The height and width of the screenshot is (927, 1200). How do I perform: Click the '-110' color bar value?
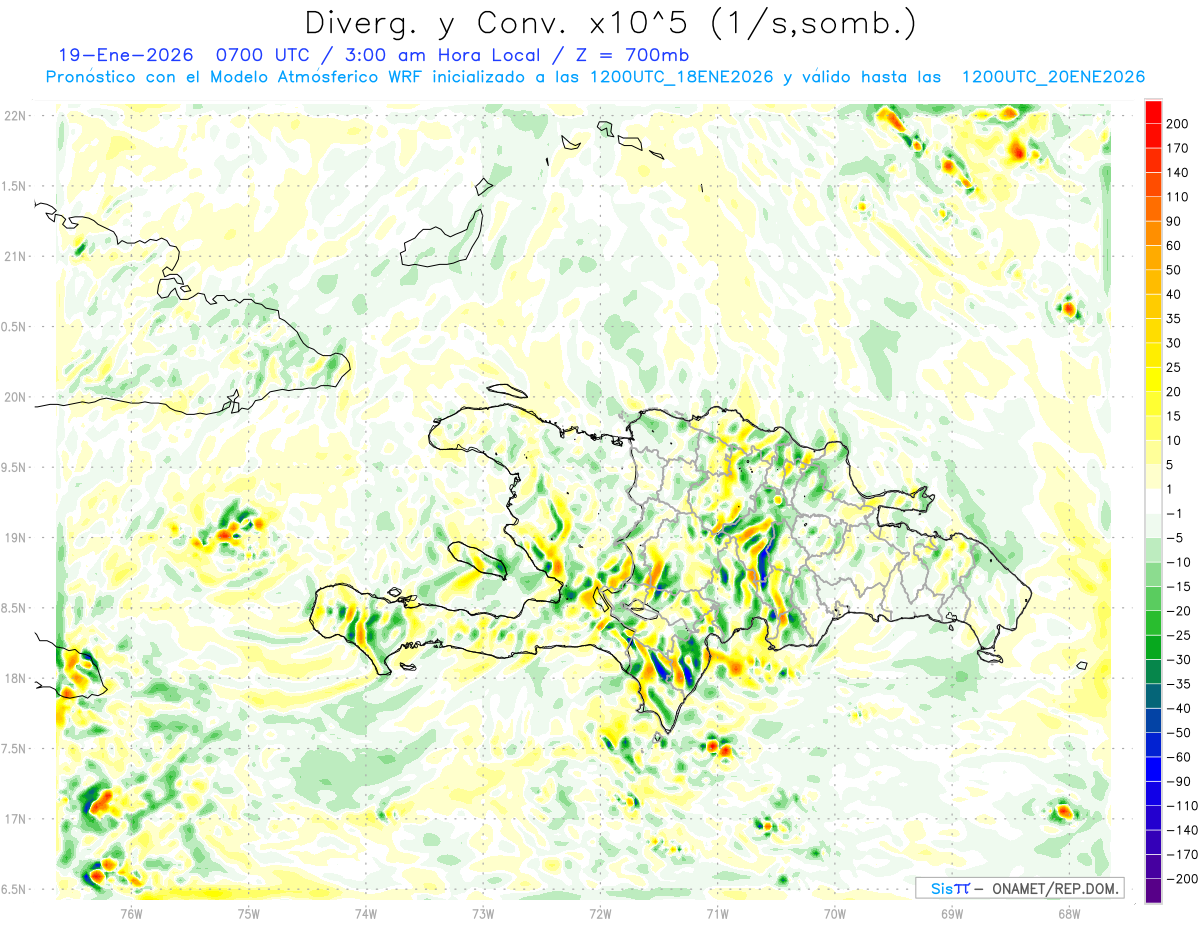1183,805
